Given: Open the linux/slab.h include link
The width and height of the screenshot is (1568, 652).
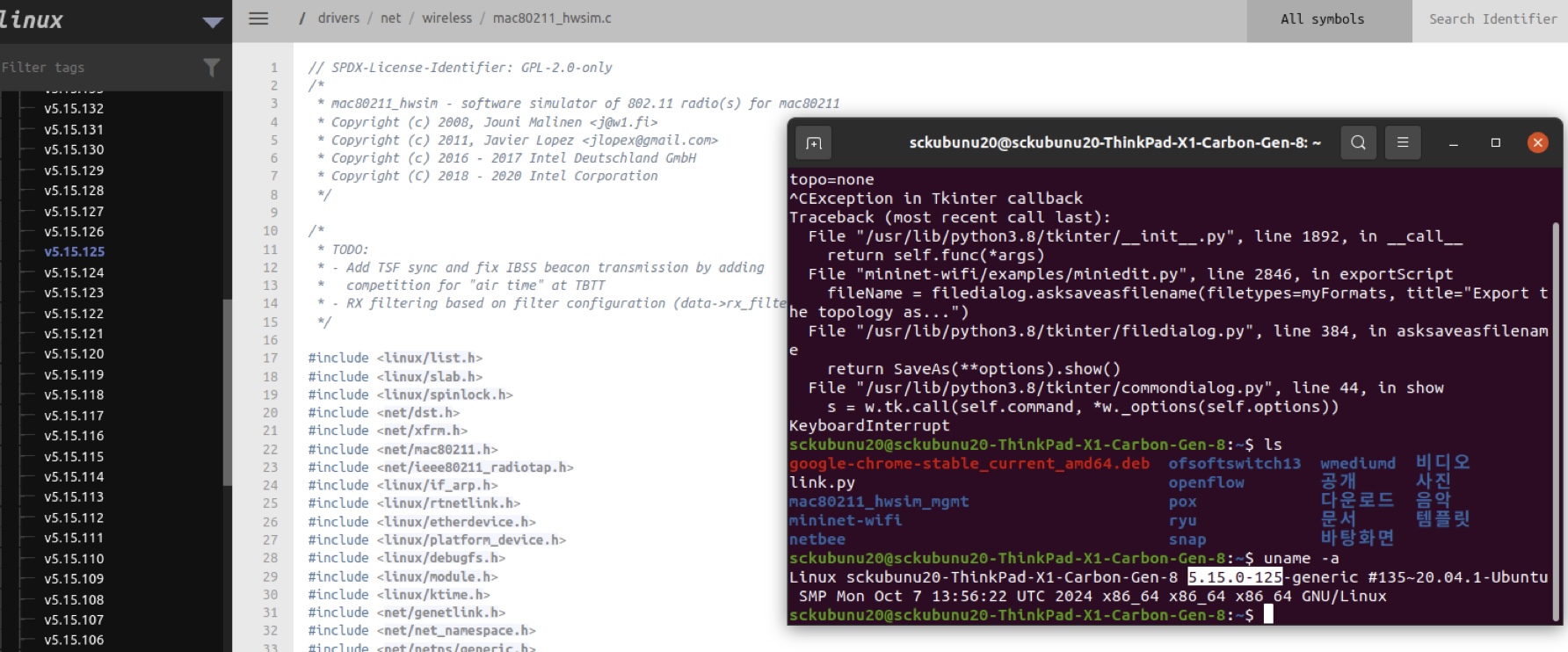Looking at the screenshot, I should [x=430, y=376].
